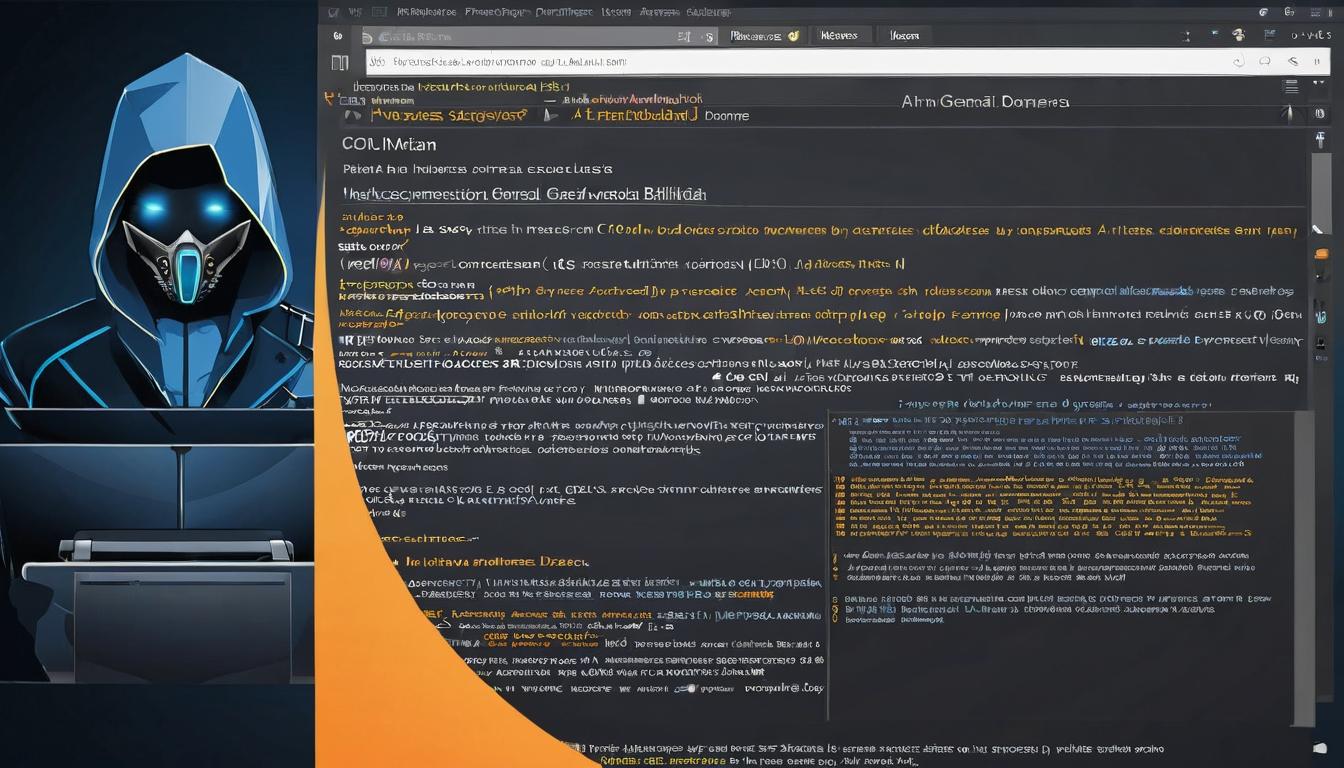This screenshot has width=1344, height=768.
Task: Select the pencil tool icon in right sidebar
Action: point(1316,229)
